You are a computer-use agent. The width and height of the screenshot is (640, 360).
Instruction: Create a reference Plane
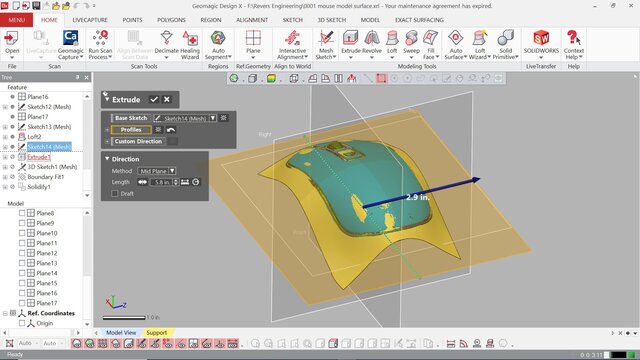point(253,44)
